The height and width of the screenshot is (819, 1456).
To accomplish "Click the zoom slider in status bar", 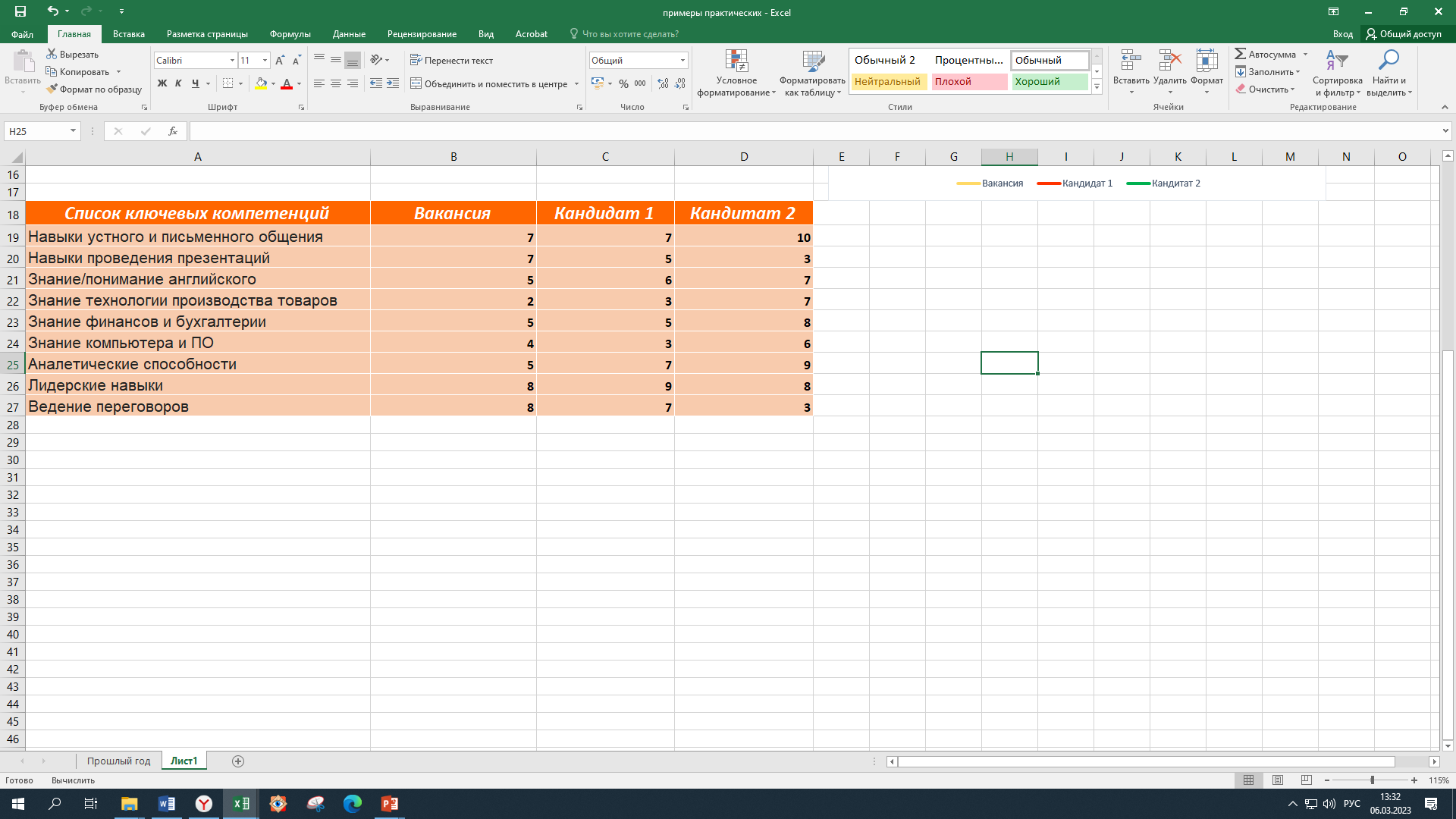I will click(x=1372, y=780).
